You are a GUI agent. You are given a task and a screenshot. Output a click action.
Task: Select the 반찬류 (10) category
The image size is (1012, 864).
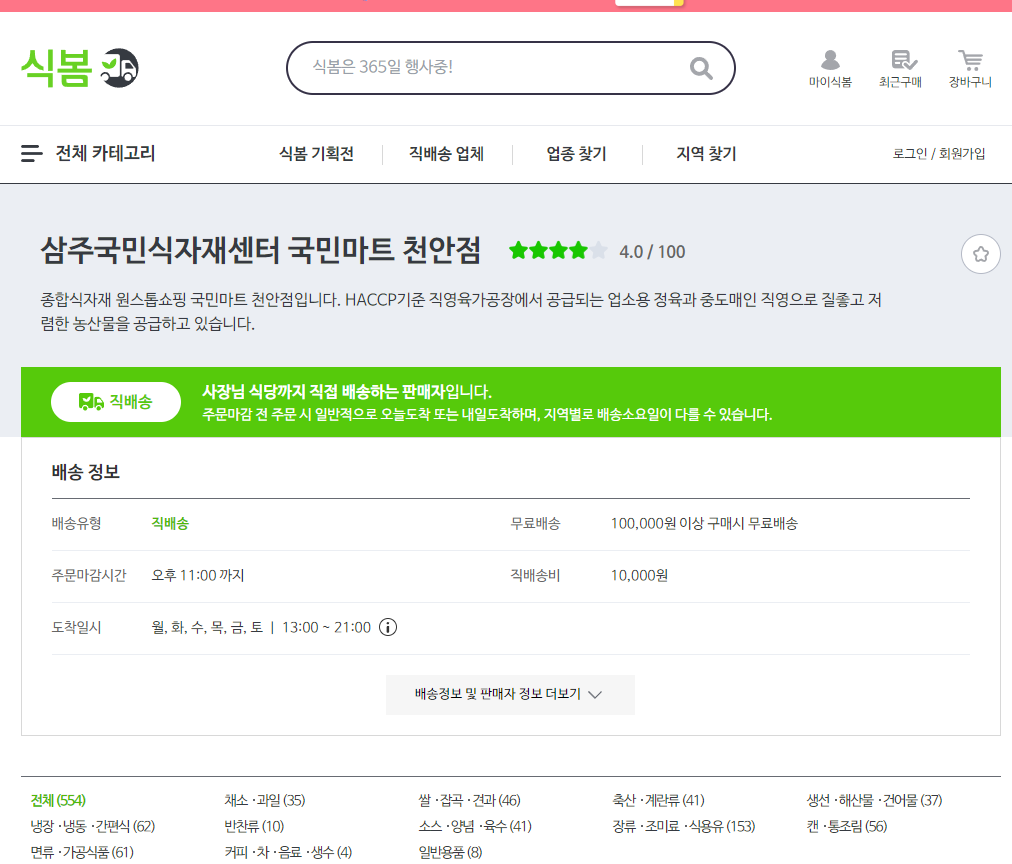(254, 826)
